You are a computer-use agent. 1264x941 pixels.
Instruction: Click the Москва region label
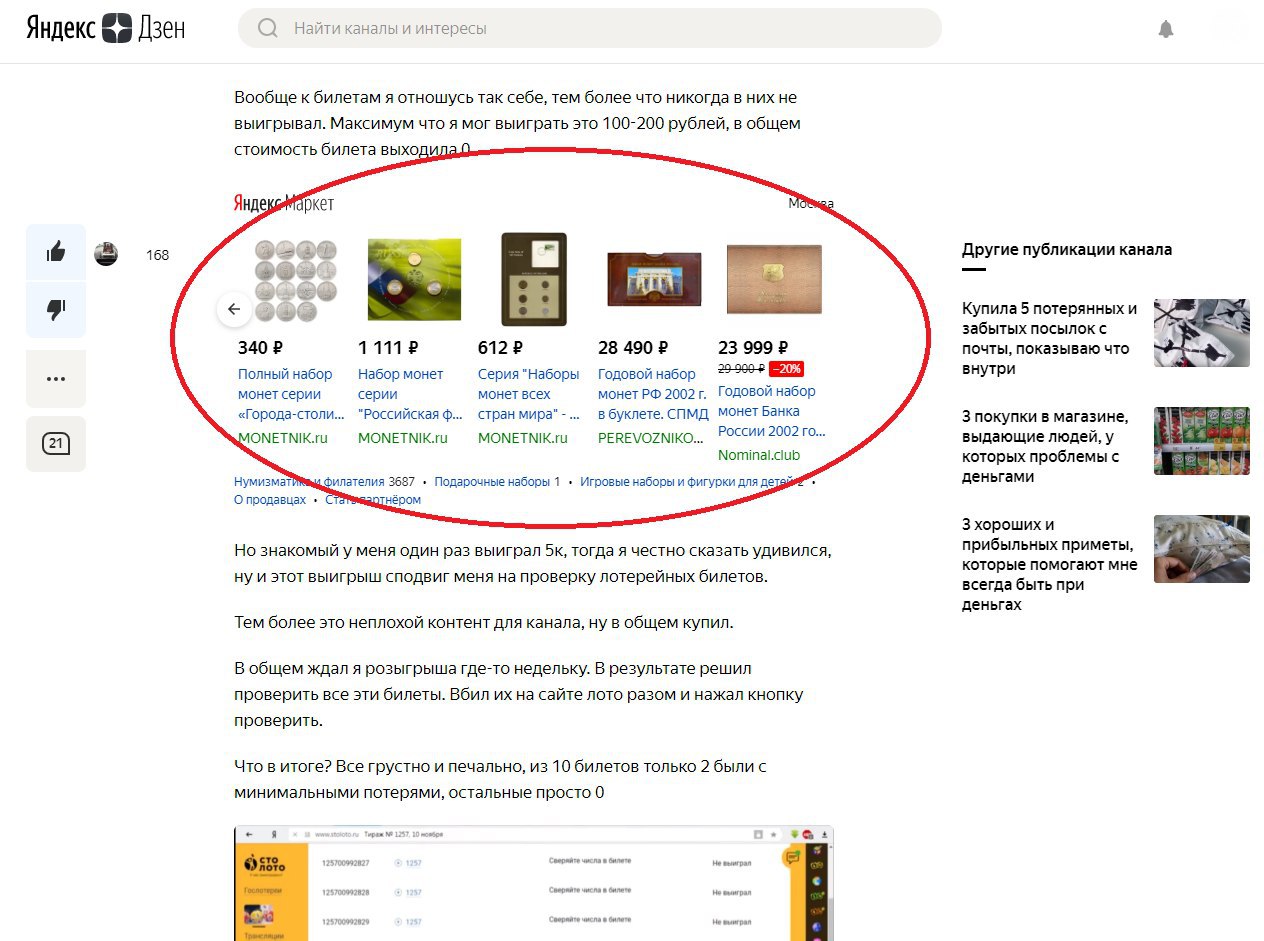click(x=811, y=204)
